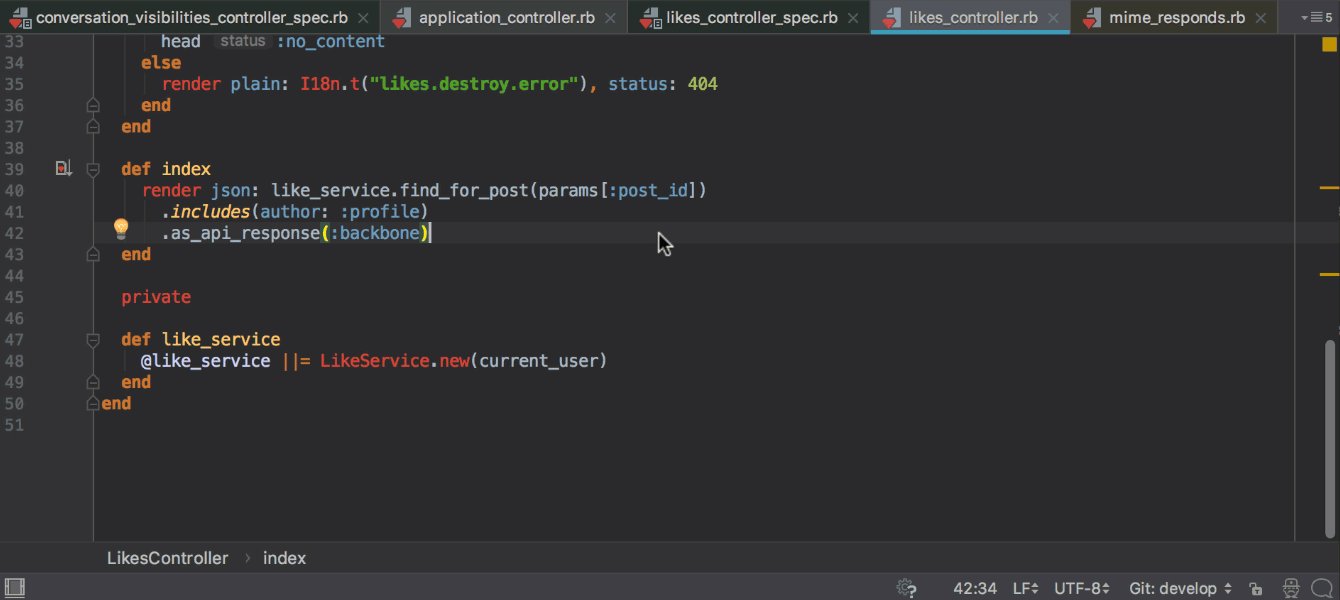Click the gutter override marker beside def index
This screenshot has width=1340, height=600.
(63, 169)
